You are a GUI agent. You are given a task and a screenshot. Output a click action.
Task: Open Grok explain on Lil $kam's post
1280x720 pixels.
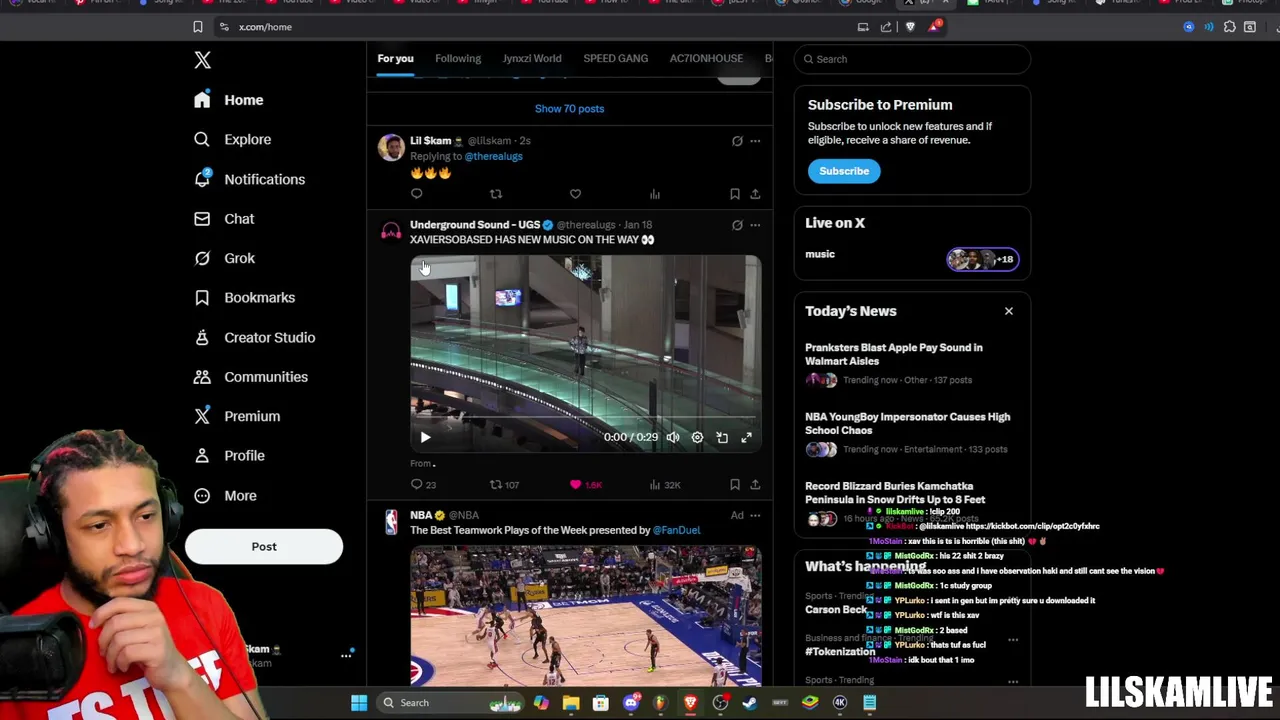pyautogui.click(x=737, y=141)
